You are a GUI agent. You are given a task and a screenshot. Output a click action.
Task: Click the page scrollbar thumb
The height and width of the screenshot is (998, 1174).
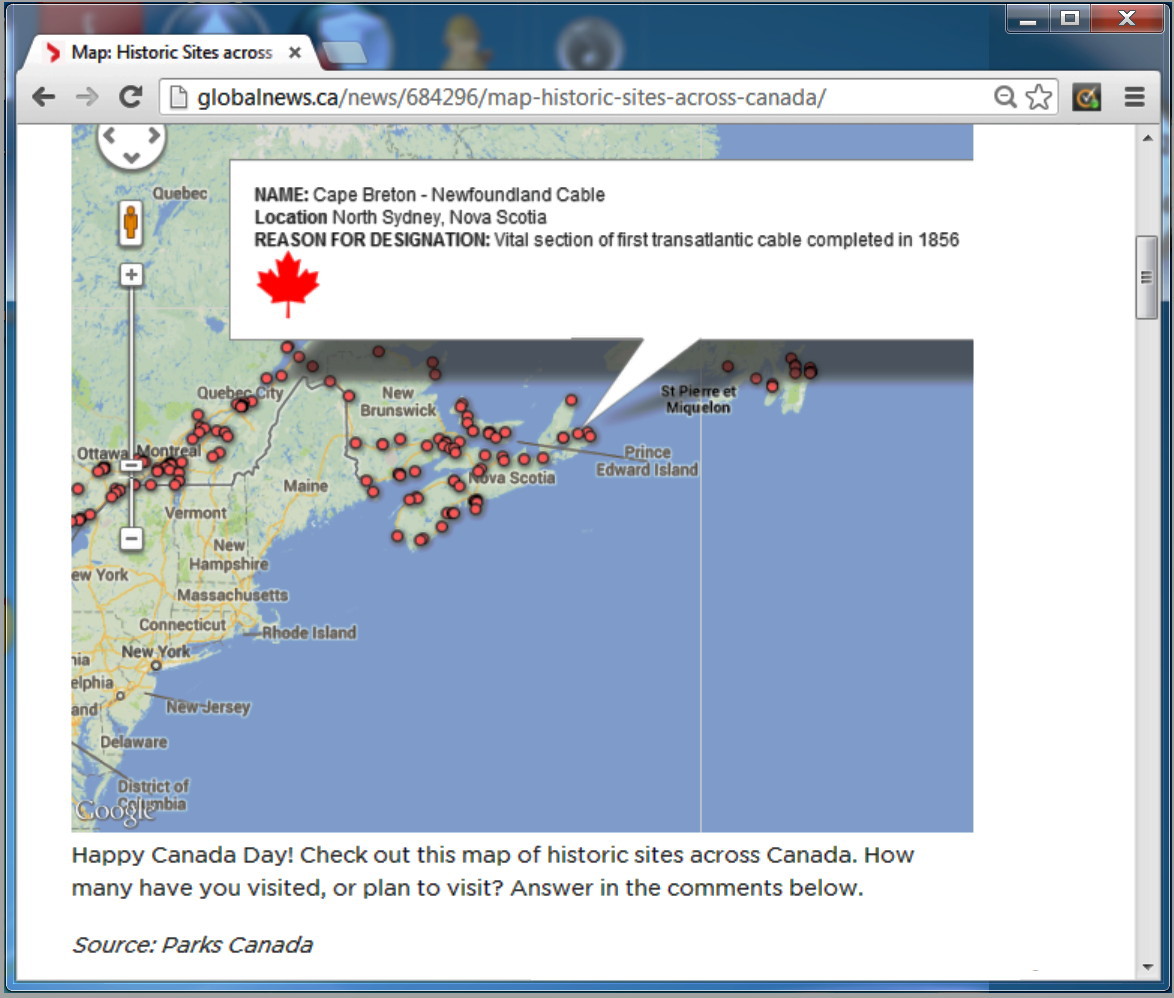[x=1146, y=277]
